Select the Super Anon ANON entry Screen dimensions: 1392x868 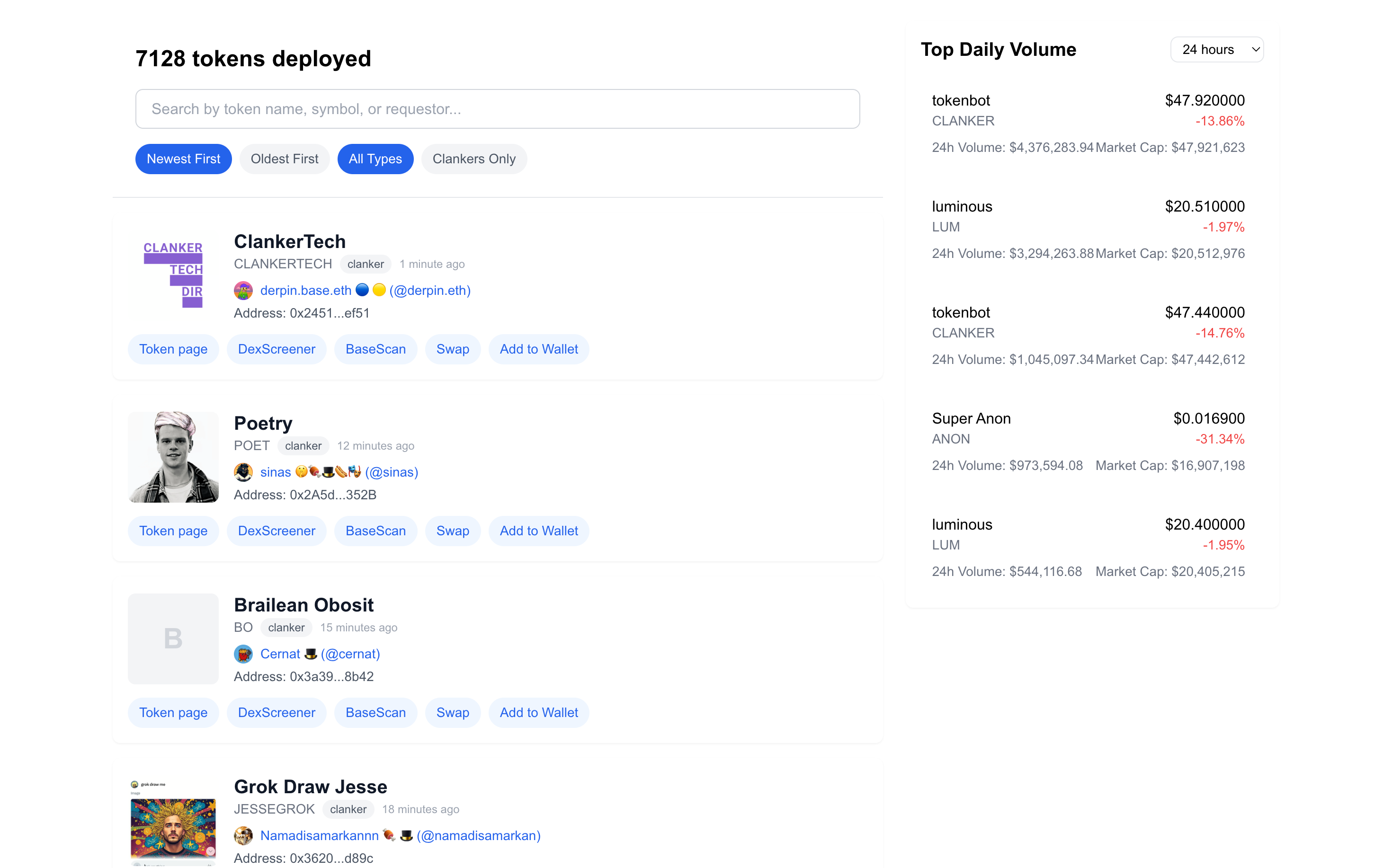[1088, 442]
